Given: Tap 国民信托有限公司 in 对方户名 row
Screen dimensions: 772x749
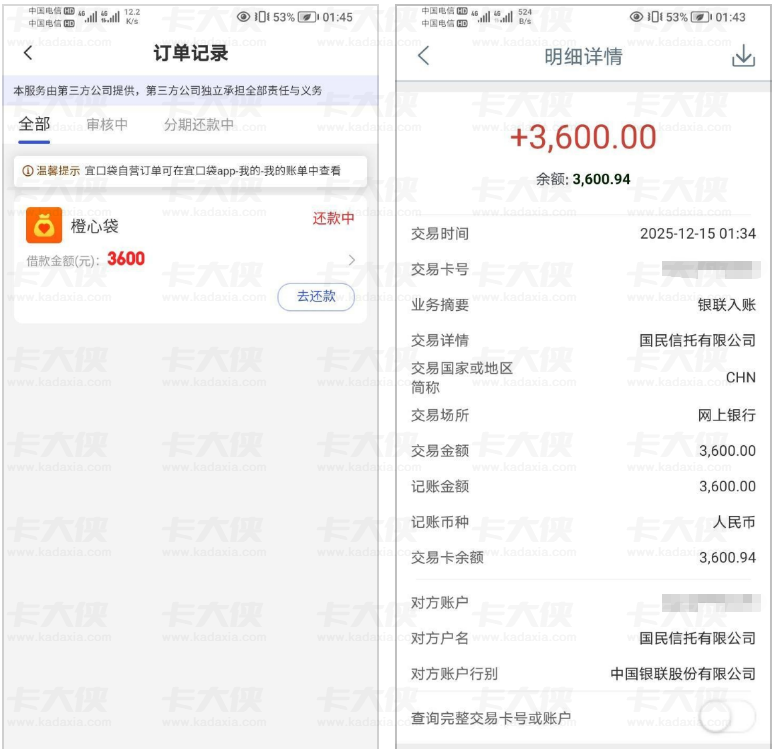Looking at the screenshot, I should 698,638.
